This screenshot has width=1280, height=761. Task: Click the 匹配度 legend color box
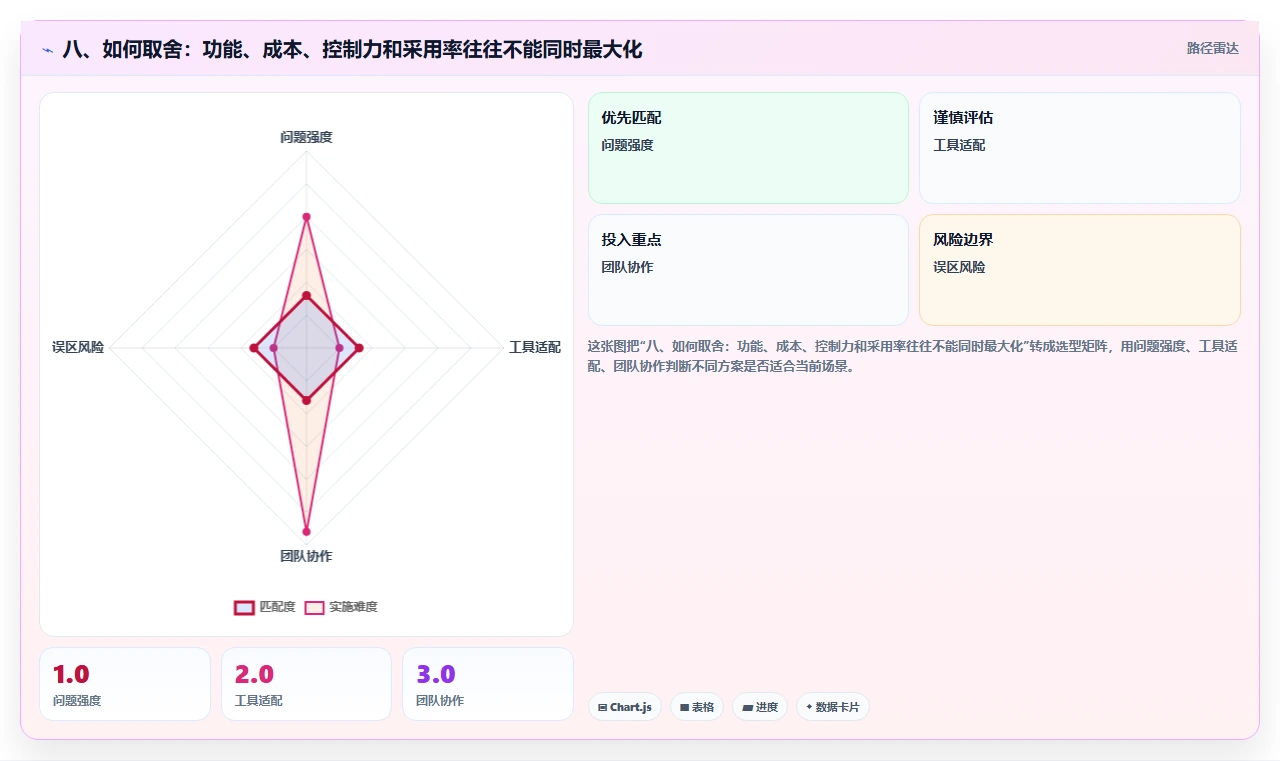(x=244, y=607)
